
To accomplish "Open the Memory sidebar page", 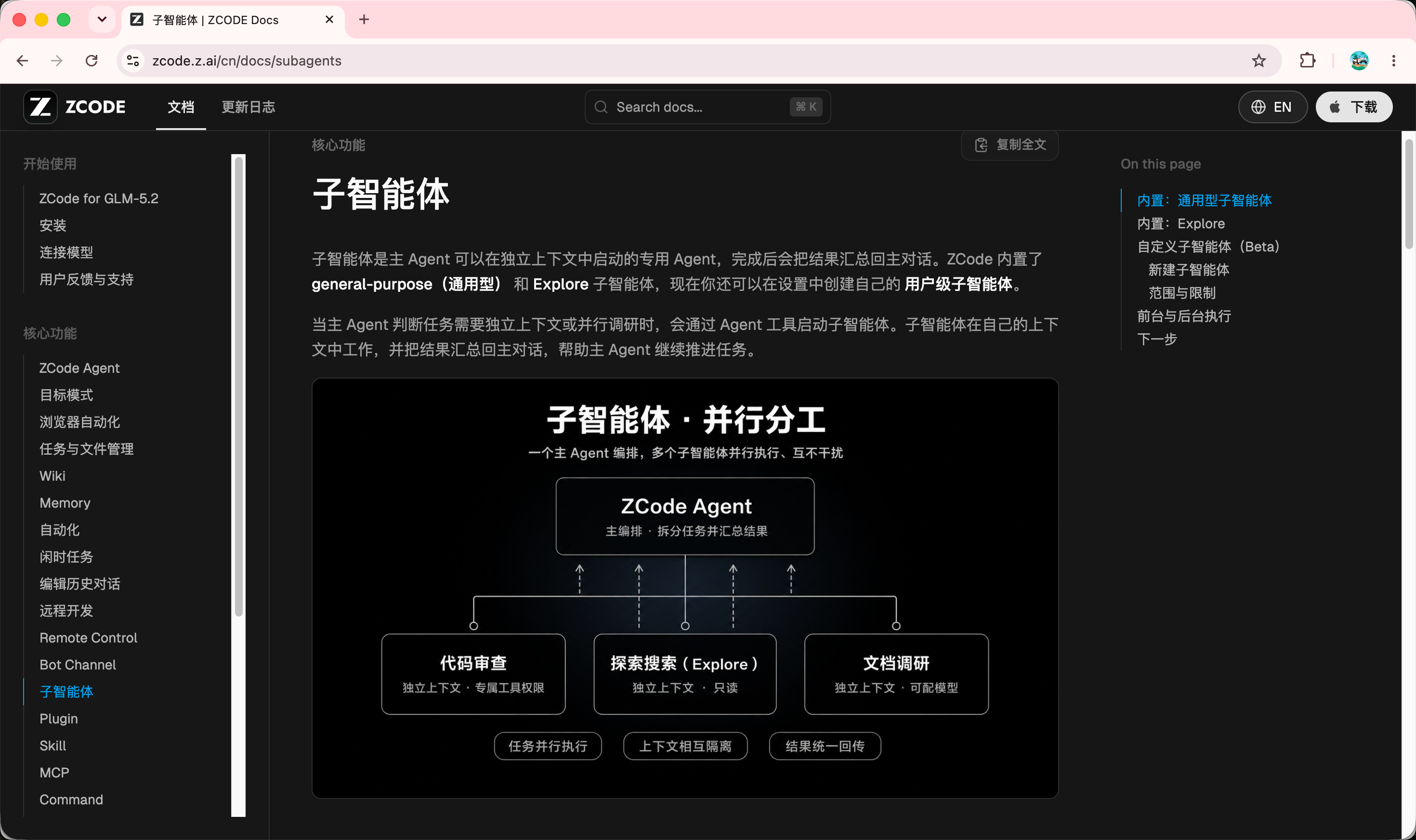I will coord(65,503).
